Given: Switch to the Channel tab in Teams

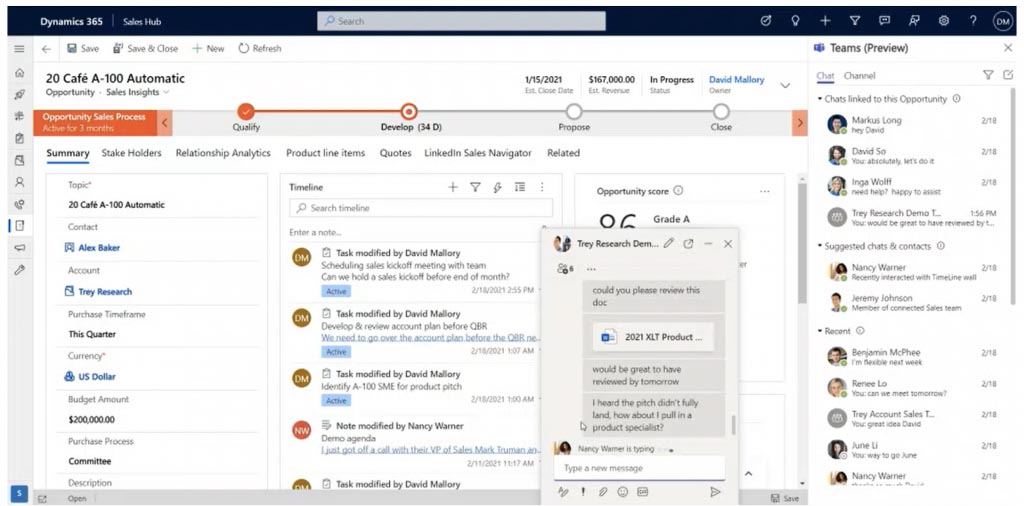Looking at the screenshot, I should pos(859,76).
